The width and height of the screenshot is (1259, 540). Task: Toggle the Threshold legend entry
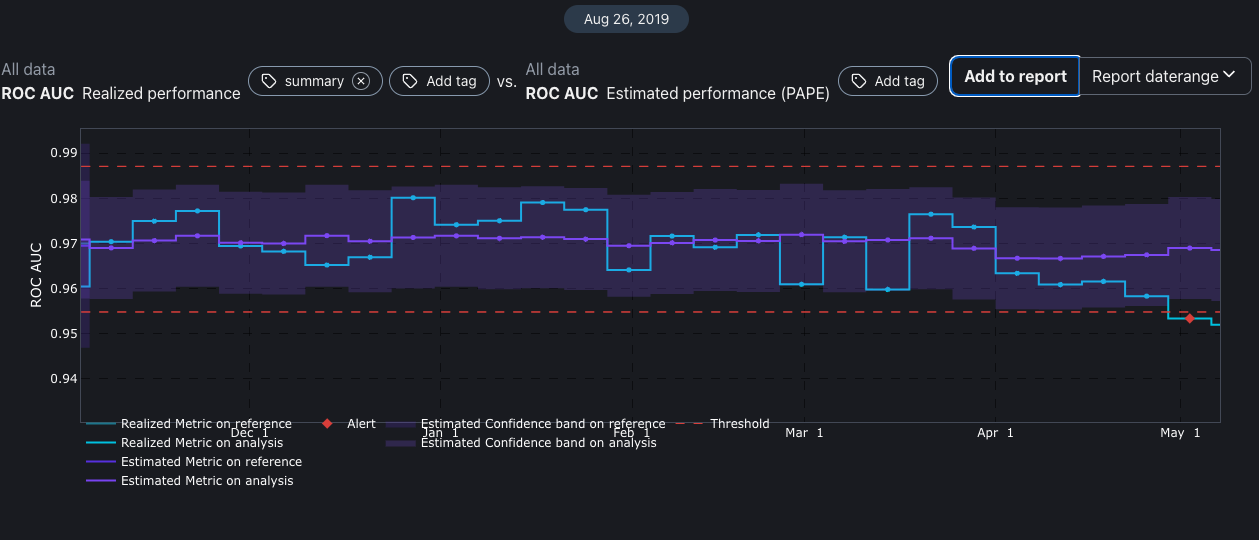[x=739, y=424]
